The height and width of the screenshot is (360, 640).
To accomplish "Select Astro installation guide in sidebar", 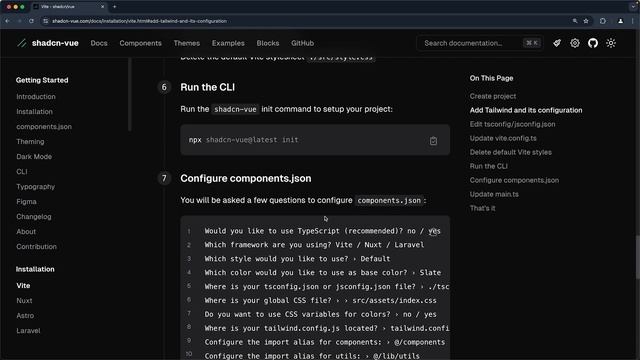I will (25, 316).
